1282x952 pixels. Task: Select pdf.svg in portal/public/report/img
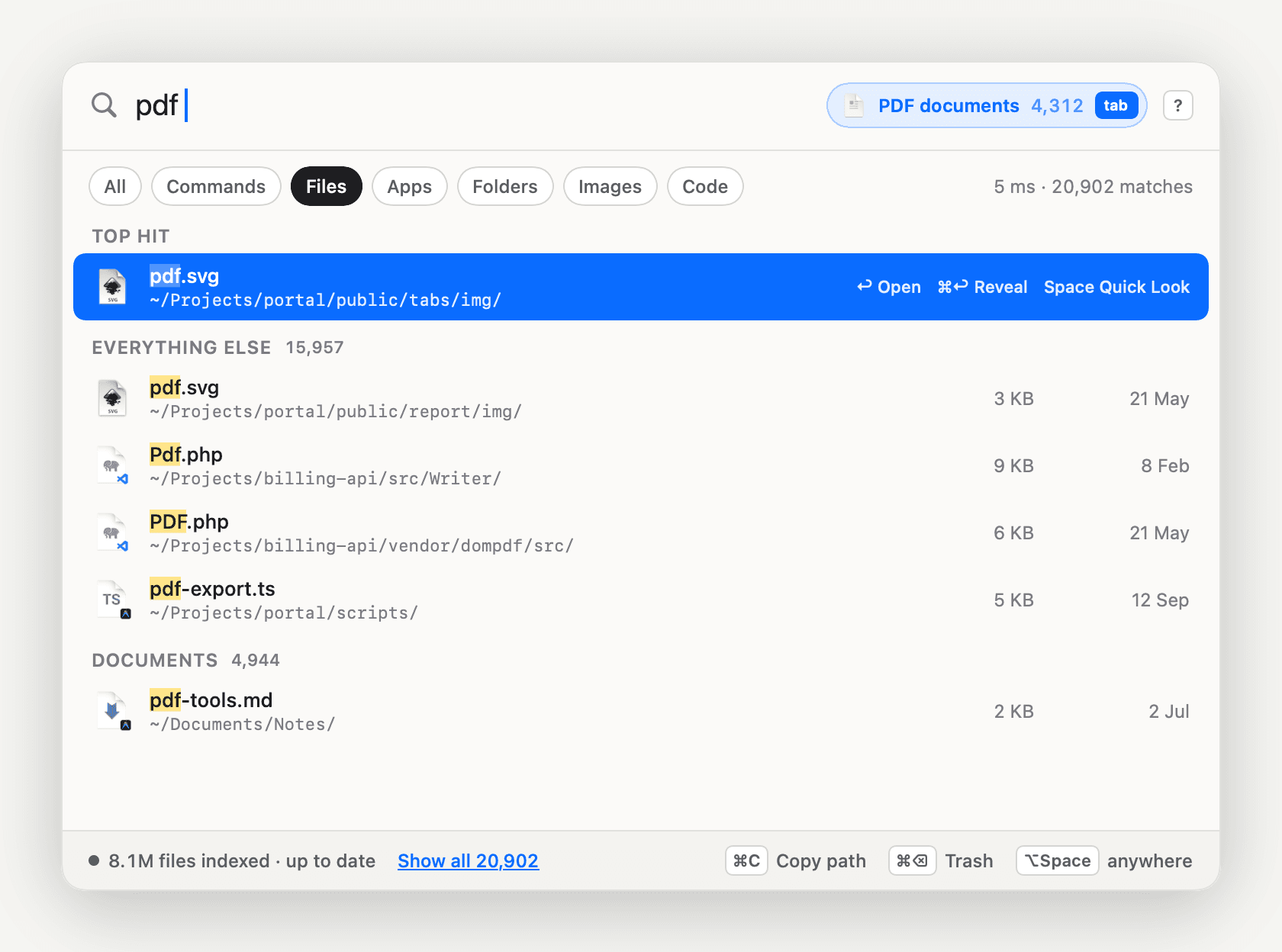click(641, 398)
